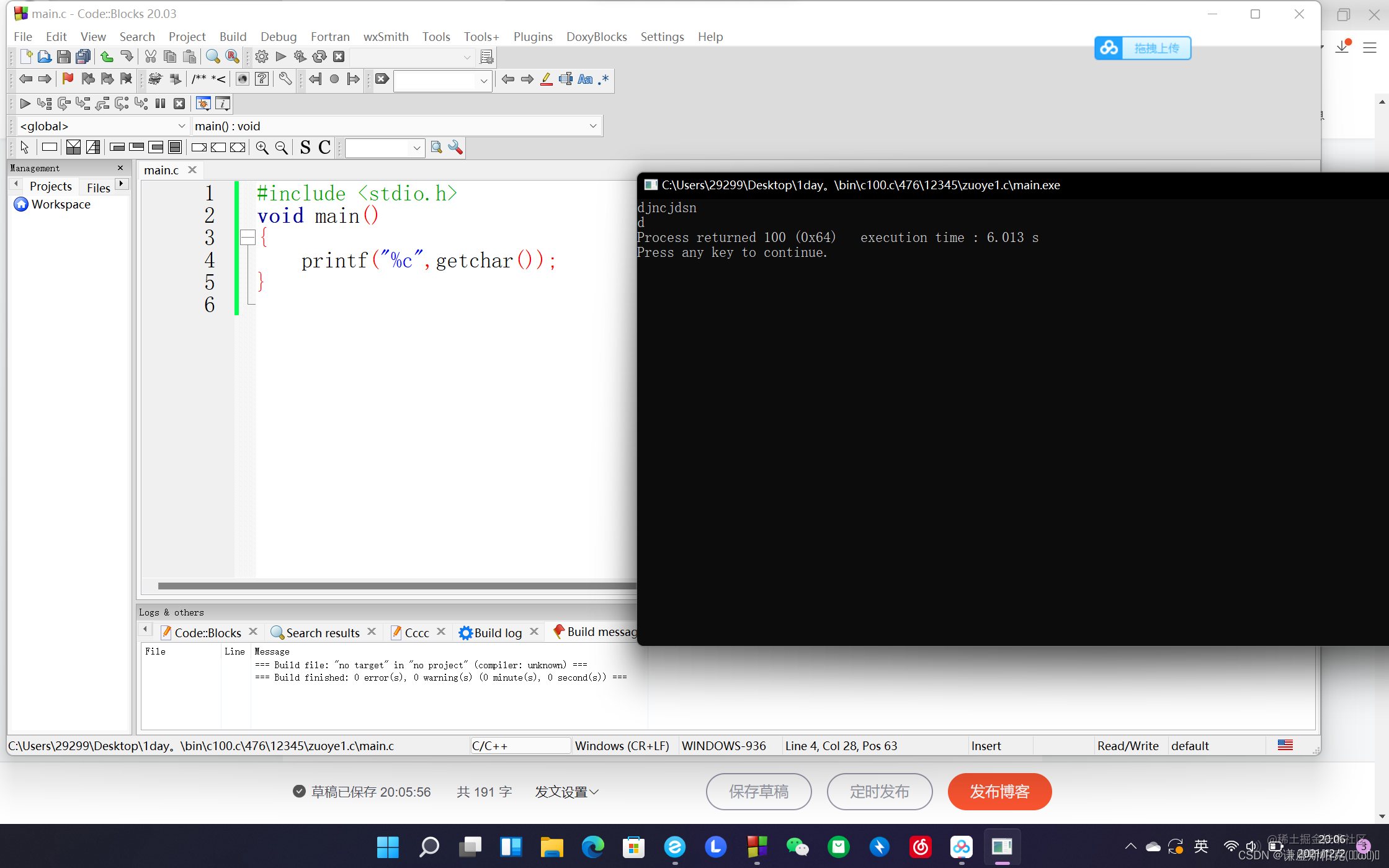Step to the next line in debugger
The image size is (1389, 868).
coord(63,103)
